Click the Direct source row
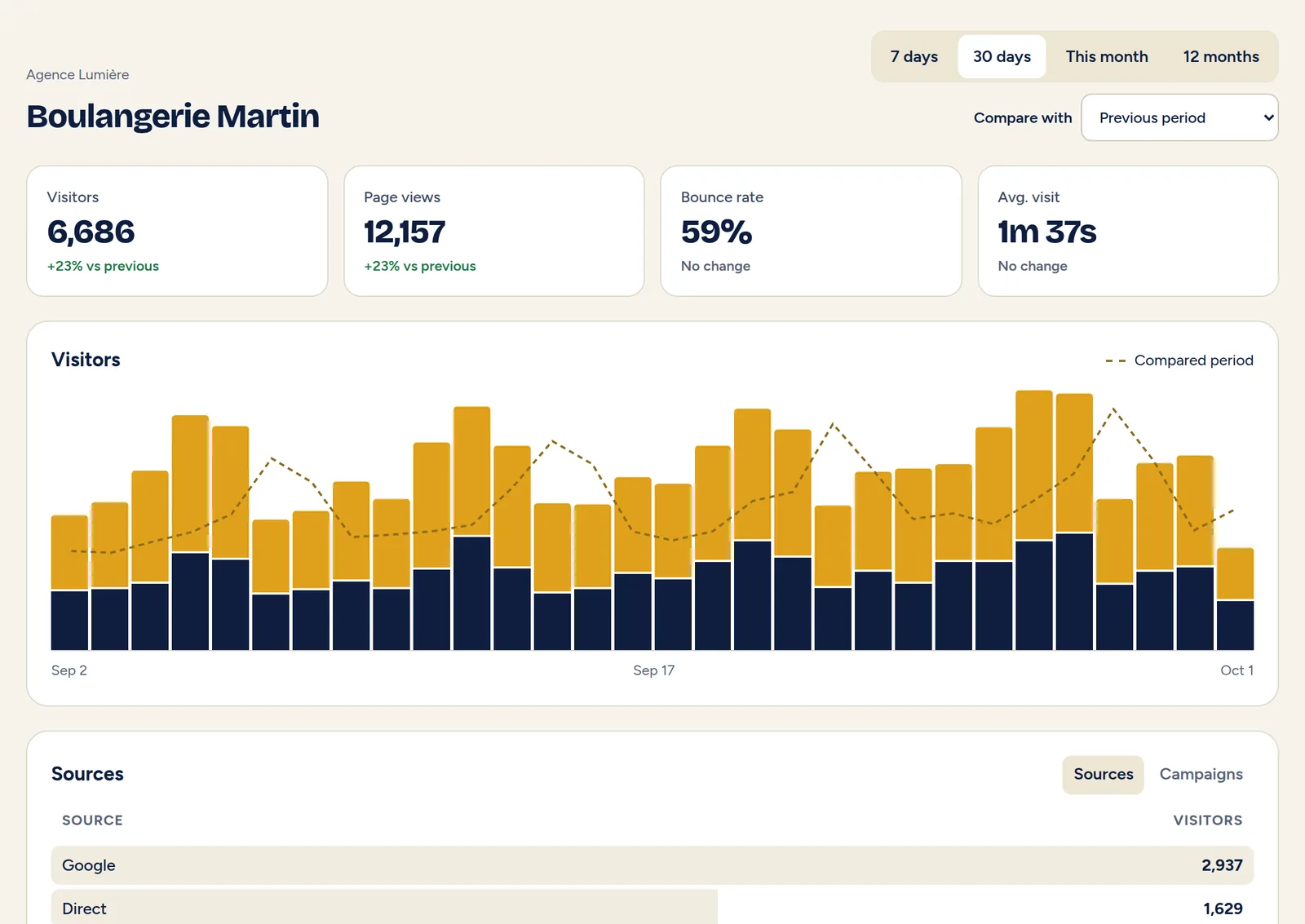Viewport: 1305px width, 924px height. tap(652, 908)
